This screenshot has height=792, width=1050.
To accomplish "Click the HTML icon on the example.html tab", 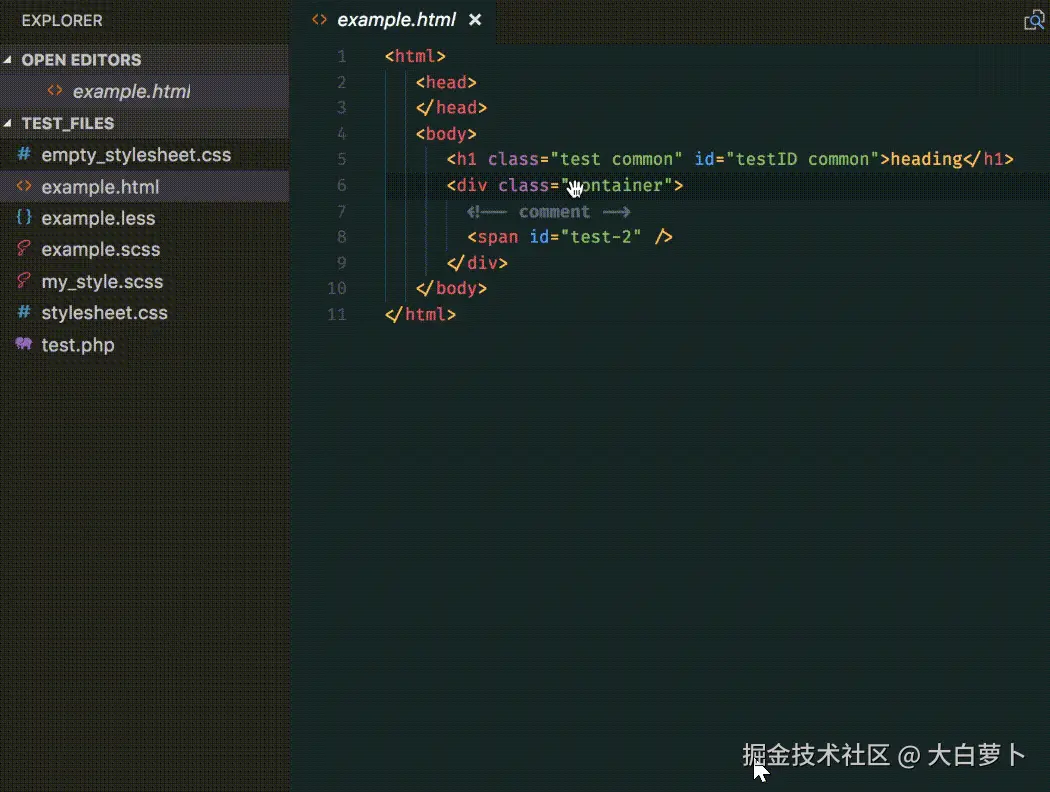I will (x=320, y=19).
